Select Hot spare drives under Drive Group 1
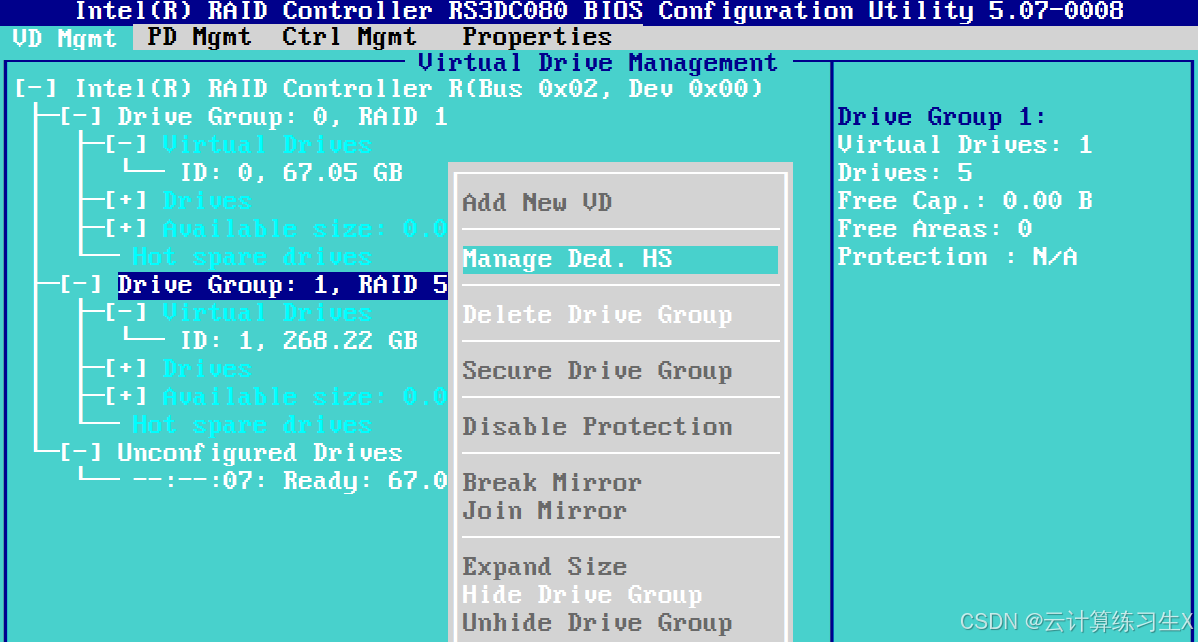Screen dimensions: 1198x642 251,426
